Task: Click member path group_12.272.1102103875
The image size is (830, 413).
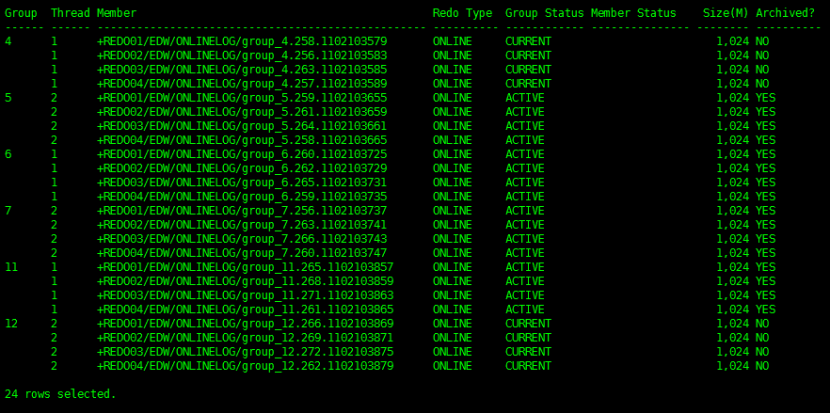Action: [245, 352]
